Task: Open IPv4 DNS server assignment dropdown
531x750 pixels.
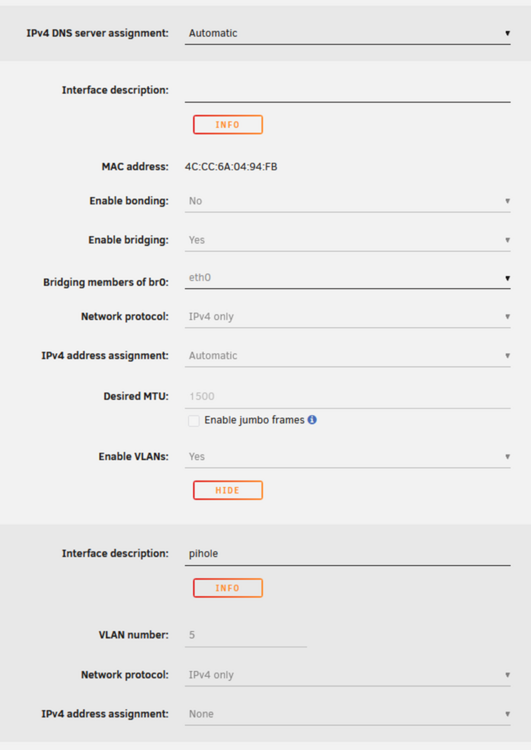Action: coord(347,33)
